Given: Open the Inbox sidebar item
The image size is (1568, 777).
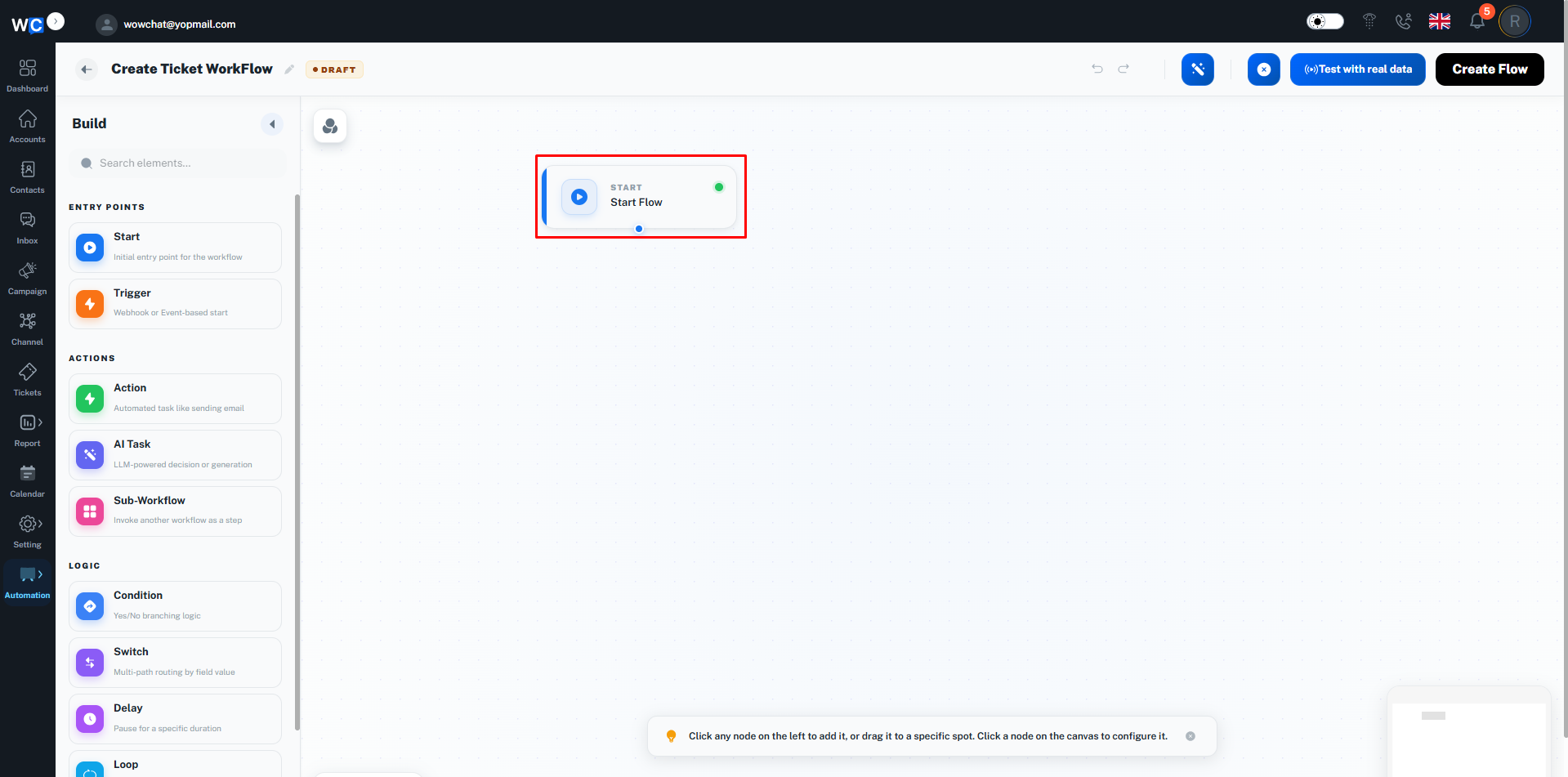Looking at the screenshot, I should click(x=27, y=227).
